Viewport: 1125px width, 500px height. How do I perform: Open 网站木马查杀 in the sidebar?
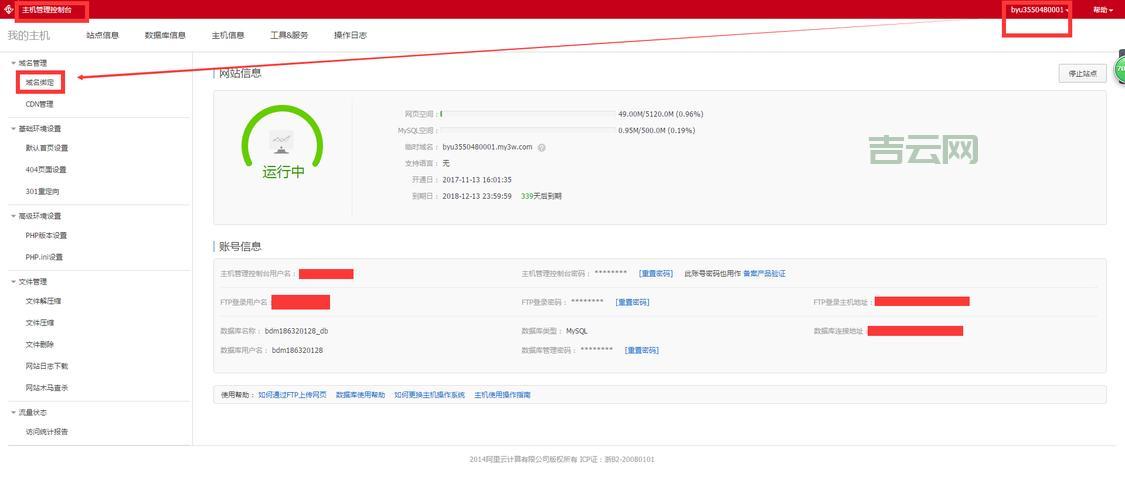pos(47,387)
